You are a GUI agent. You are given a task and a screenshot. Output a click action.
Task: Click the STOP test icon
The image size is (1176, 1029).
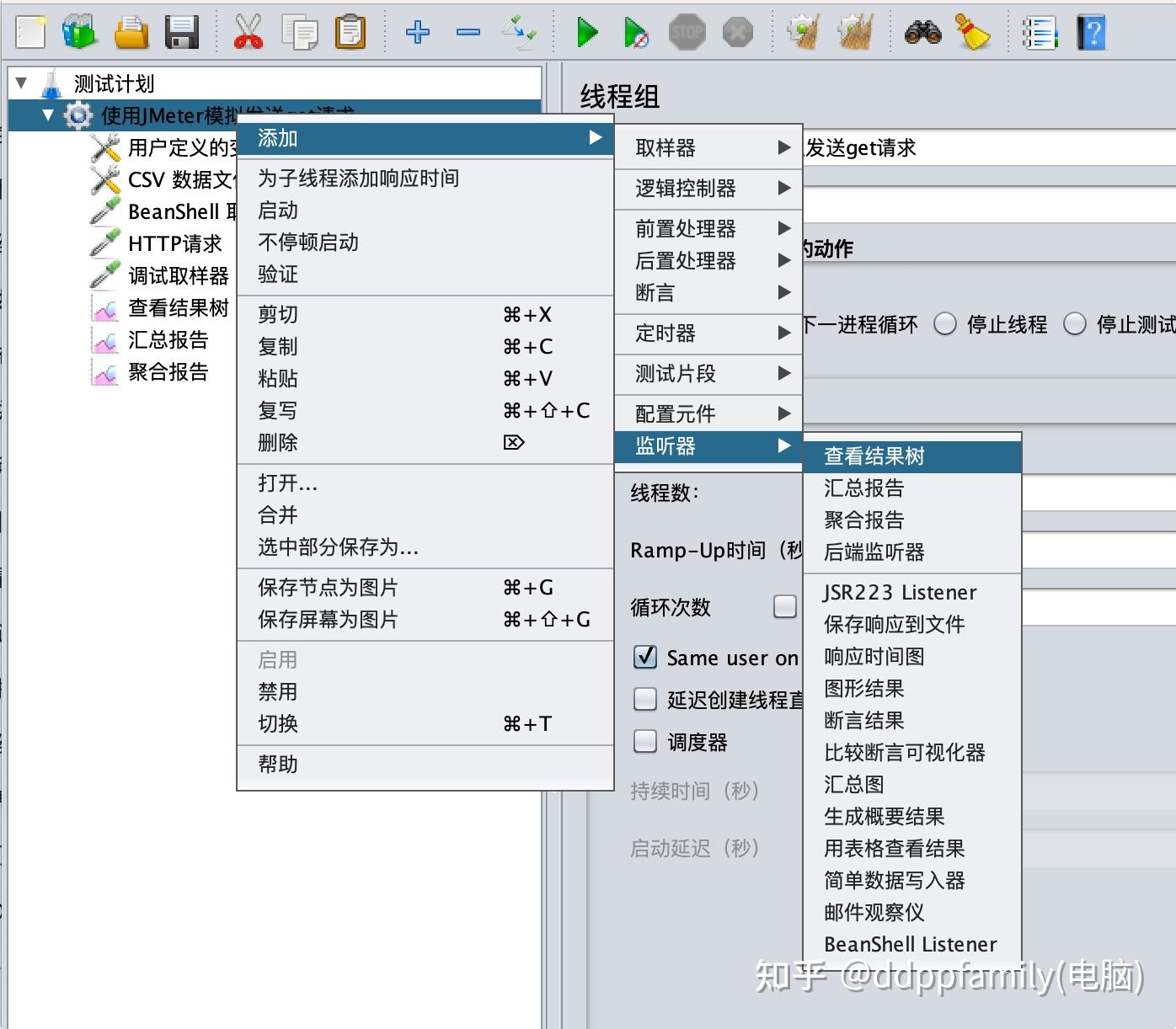point(687,33)
